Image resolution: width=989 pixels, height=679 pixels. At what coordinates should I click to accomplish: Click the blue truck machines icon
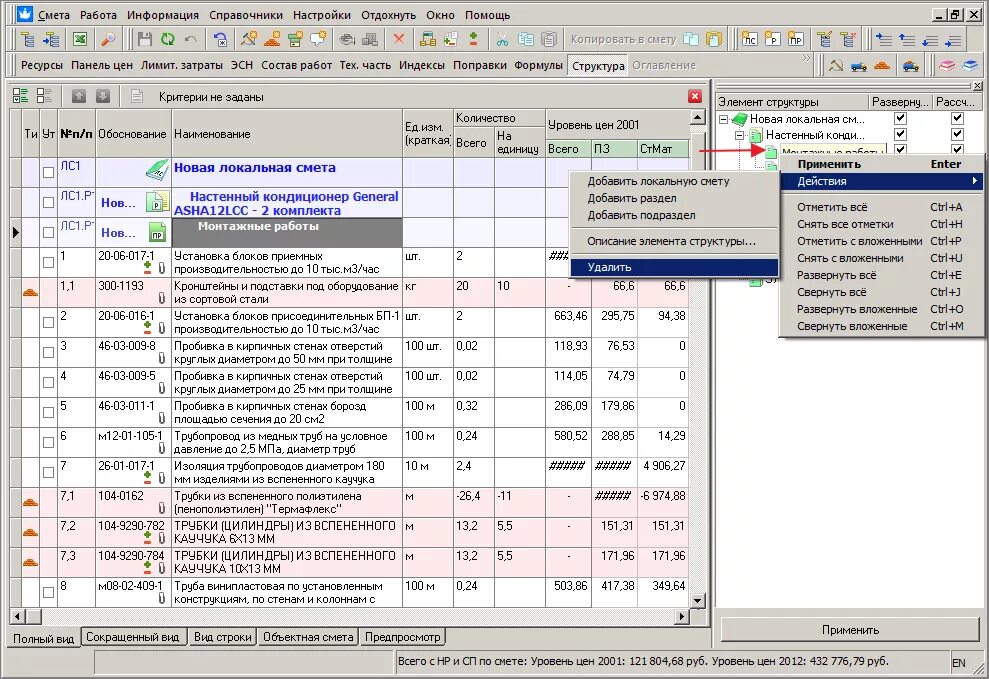click(858, 66)
